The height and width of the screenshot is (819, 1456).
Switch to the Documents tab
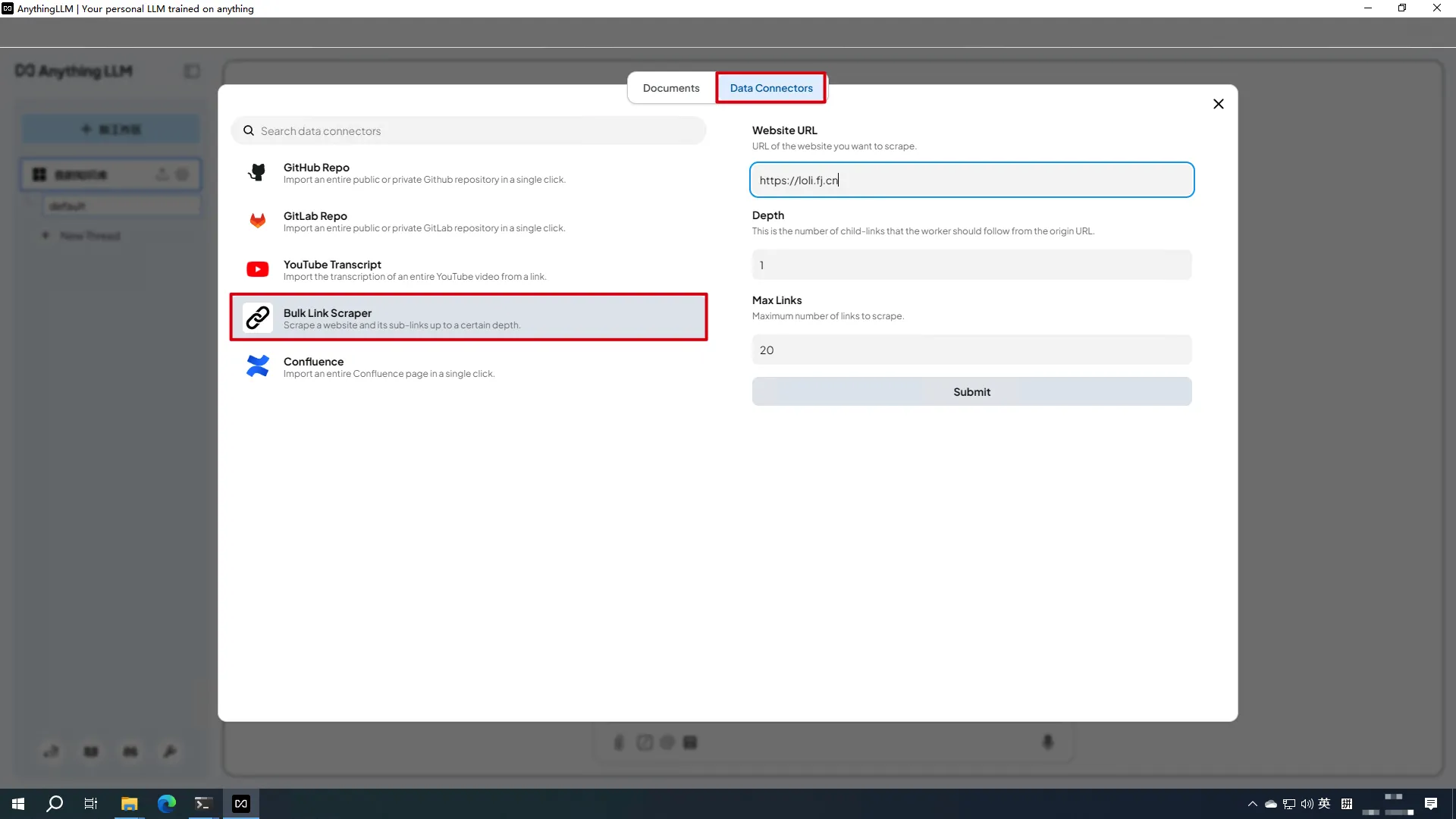670,88
